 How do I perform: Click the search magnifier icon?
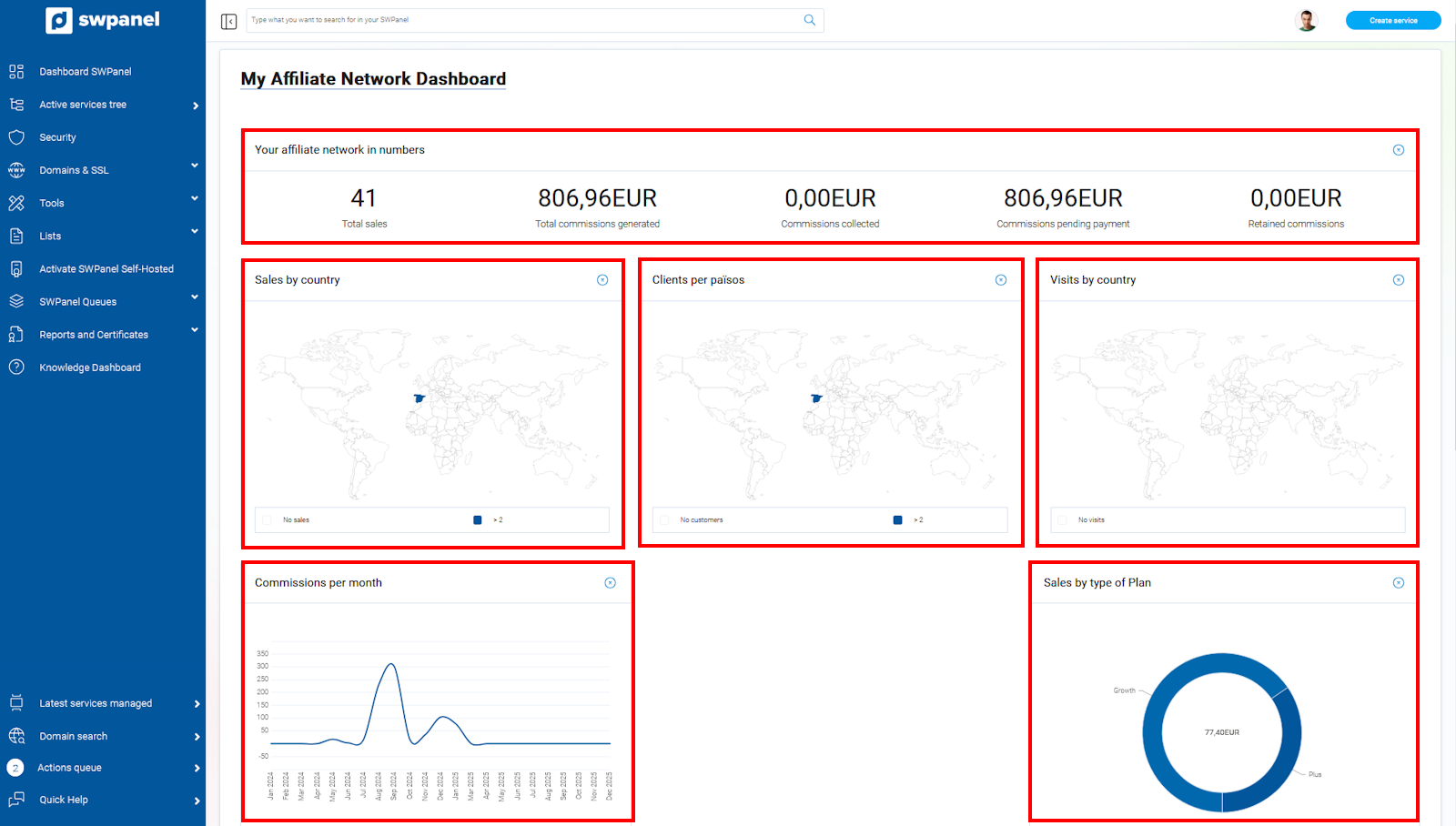coord(809,20)
